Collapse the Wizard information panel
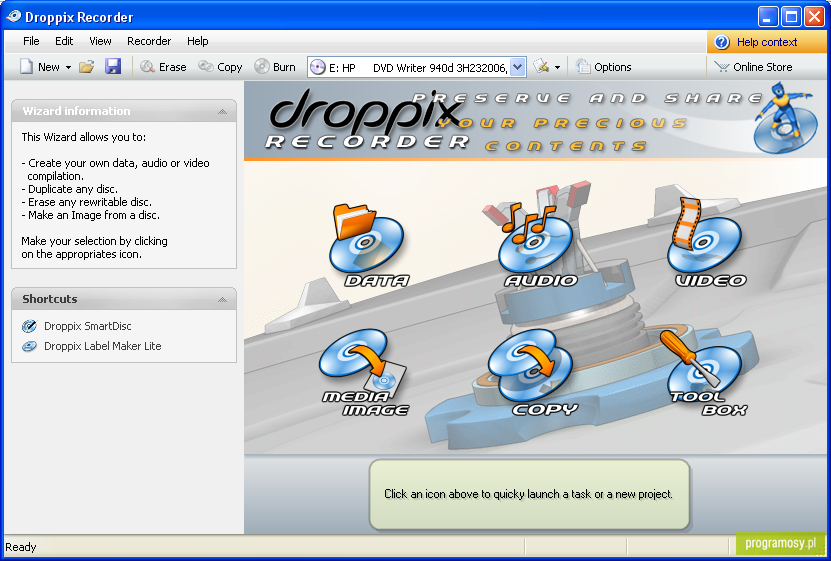This screenshot has width=831, height=561. point(223,111)
